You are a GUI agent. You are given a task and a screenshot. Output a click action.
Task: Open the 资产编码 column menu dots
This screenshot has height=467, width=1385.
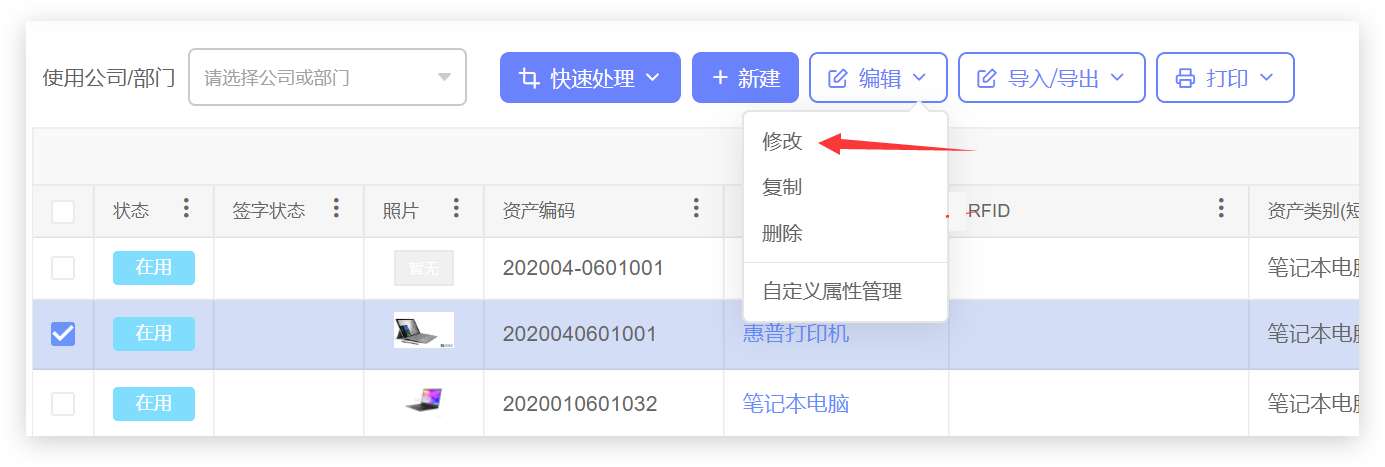click(x=696, y=208)
